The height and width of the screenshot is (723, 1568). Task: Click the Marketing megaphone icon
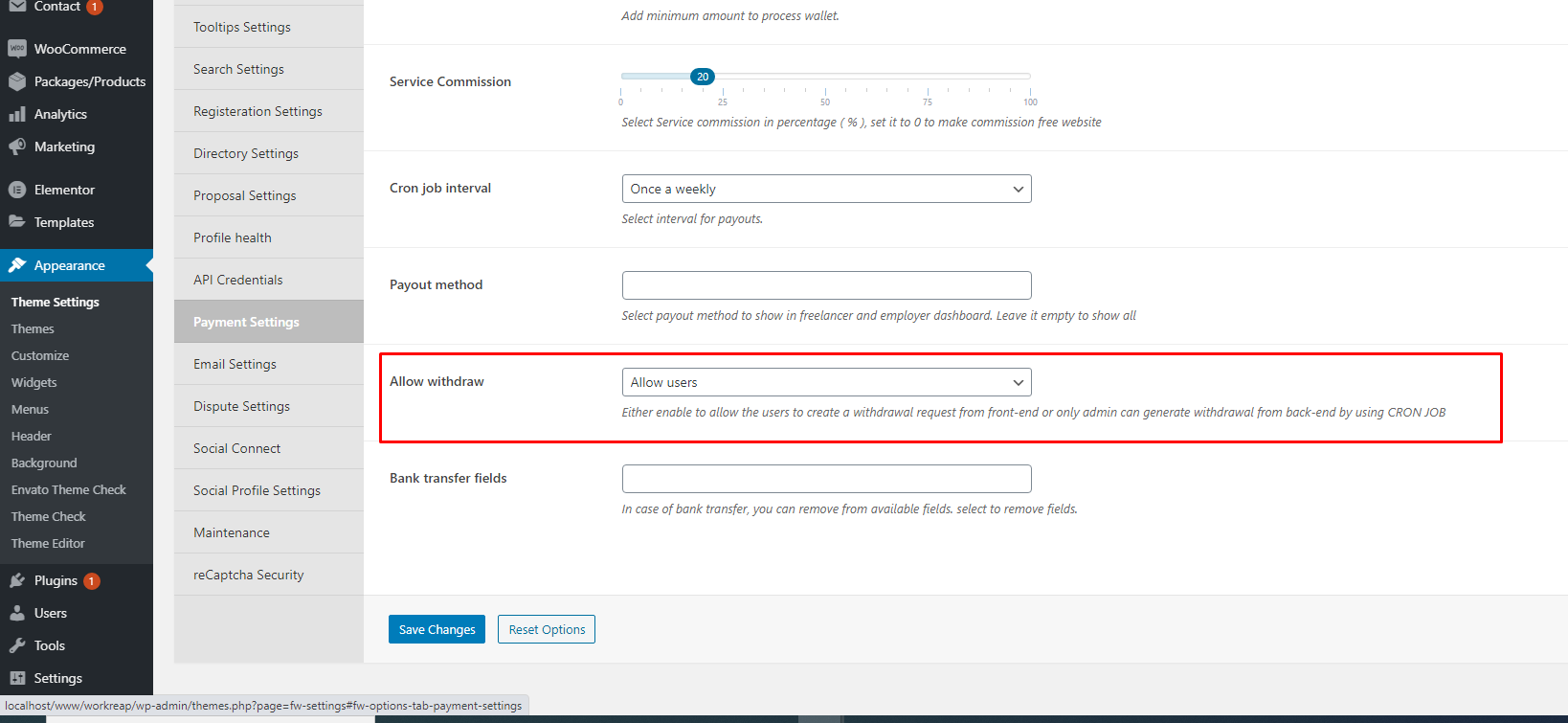click(17, 147)
